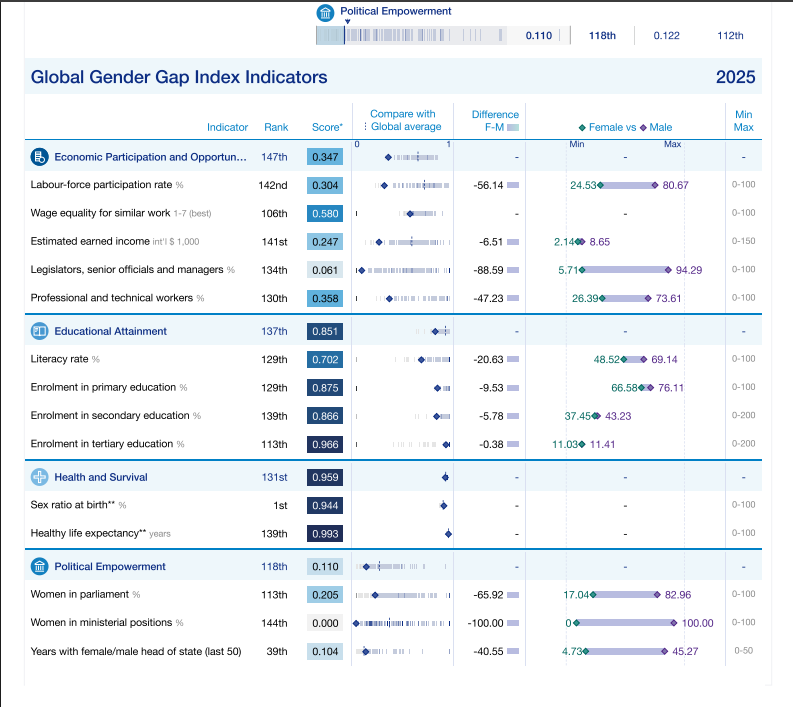
Task: Click the green female diamond in the legend header
Action: coord(581,128)
